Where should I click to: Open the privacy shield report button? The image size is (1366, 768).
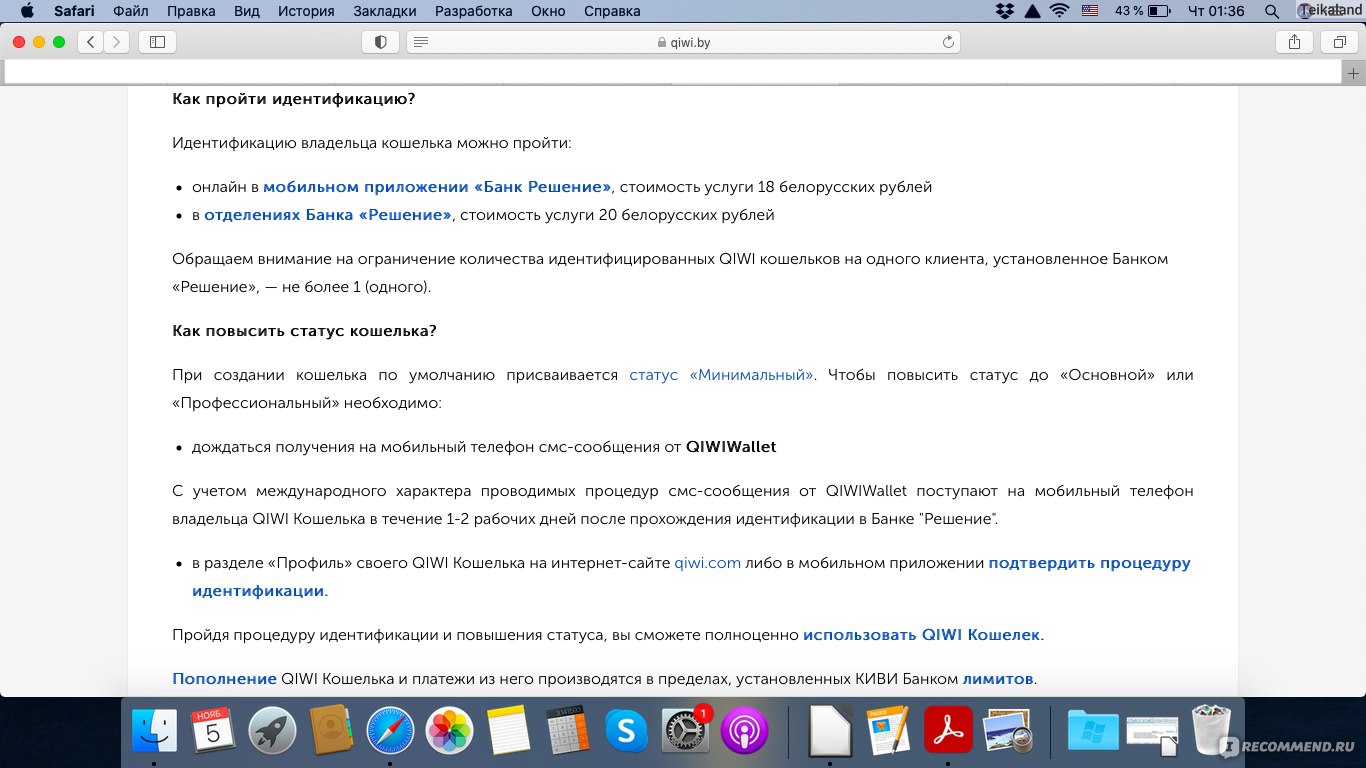[380, 42]
